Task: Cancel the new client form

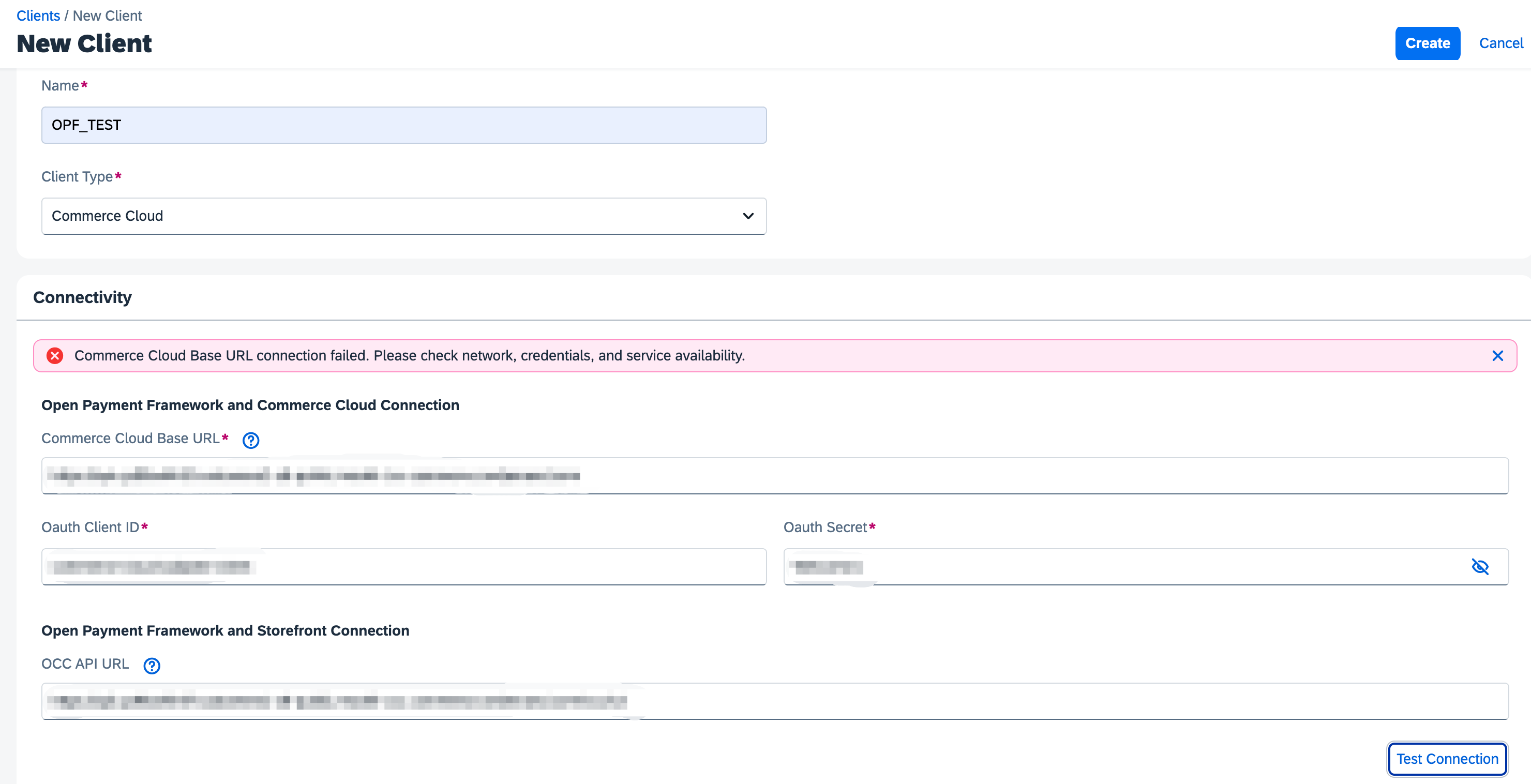Action: pos(1500,43)
